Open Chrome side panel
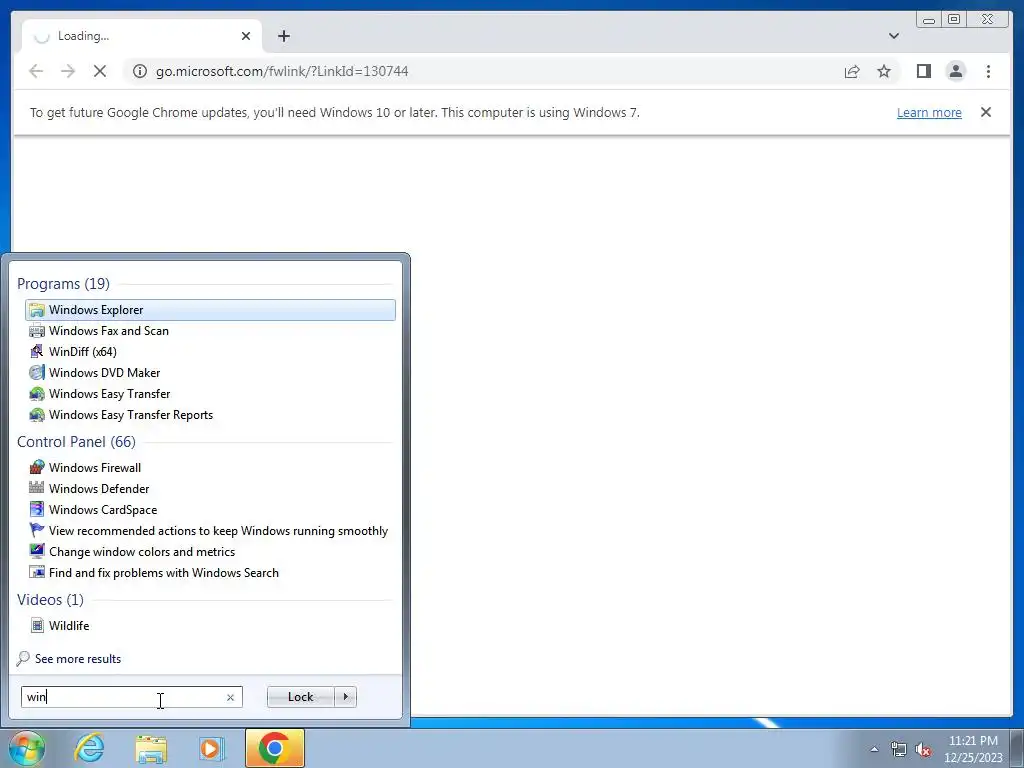1024x768 pixels. tap(923, 71)
